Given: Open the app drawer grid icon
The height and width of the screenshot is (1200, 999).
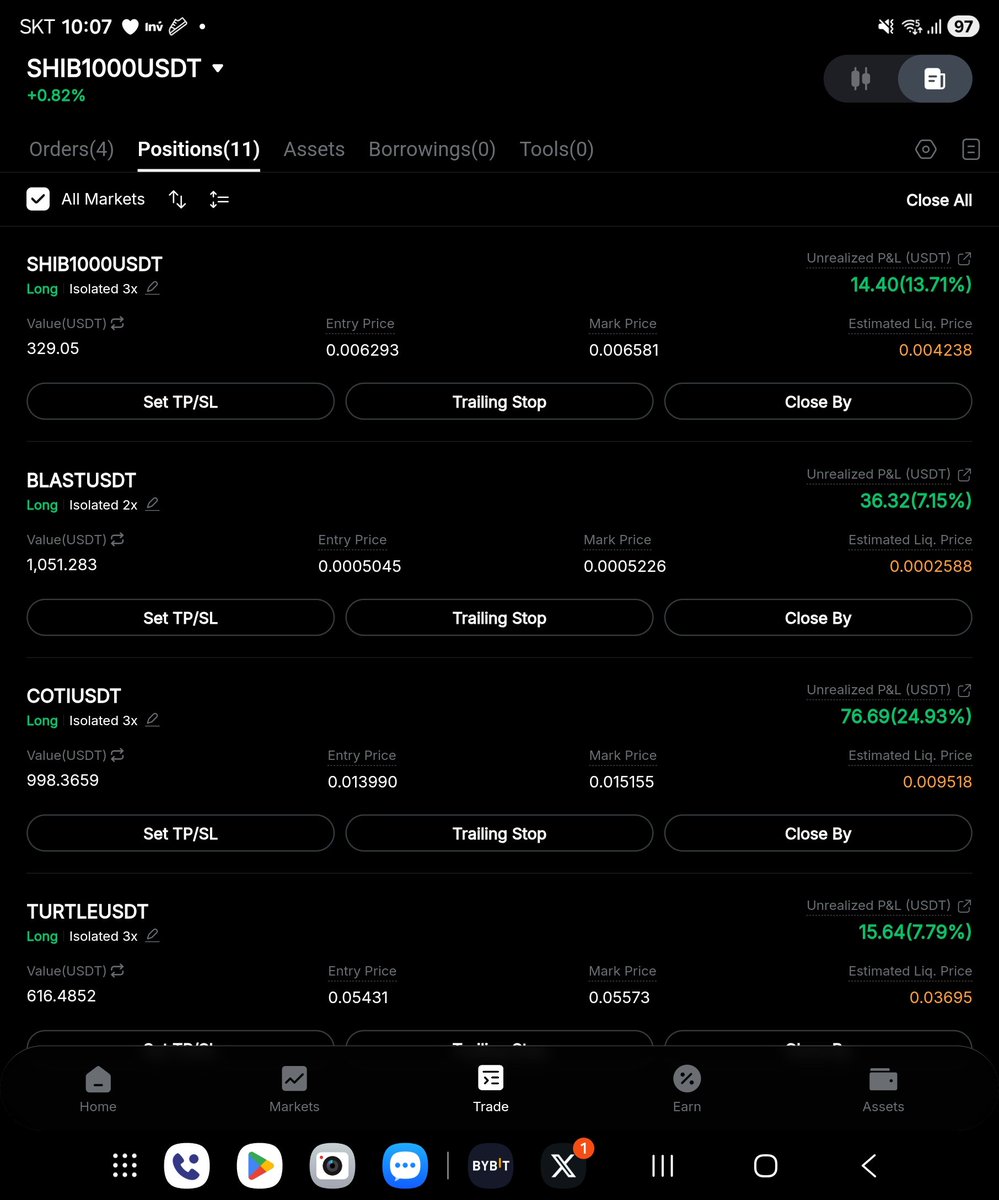Looking at the screenshot, I should (x=124, y=1166).
